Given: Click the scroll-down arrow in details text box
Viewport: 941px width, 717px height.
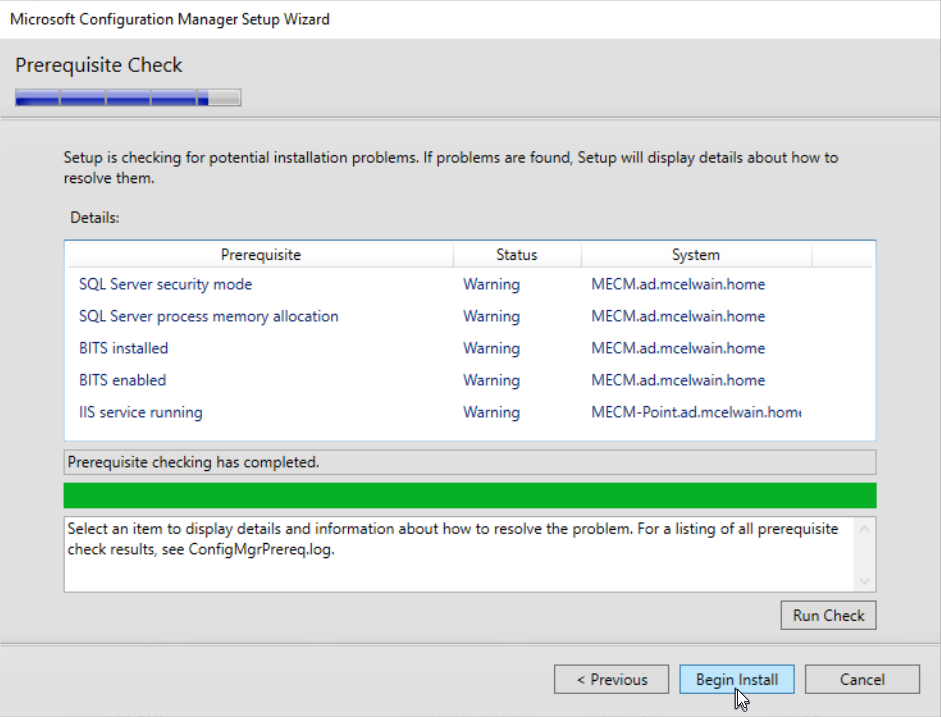Looking at the screenshot, I should [x=866, y=581].
